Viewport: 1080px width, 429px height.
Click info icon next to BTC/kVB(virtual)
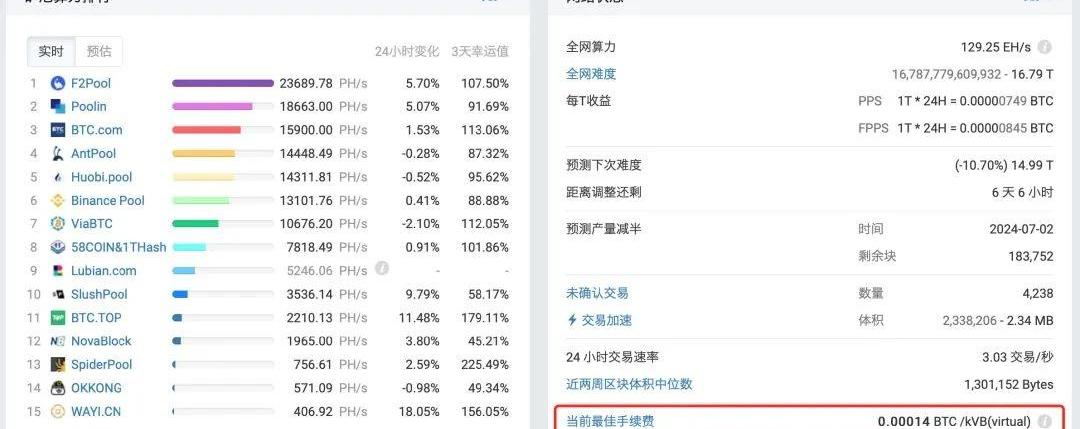(1044, 422)
